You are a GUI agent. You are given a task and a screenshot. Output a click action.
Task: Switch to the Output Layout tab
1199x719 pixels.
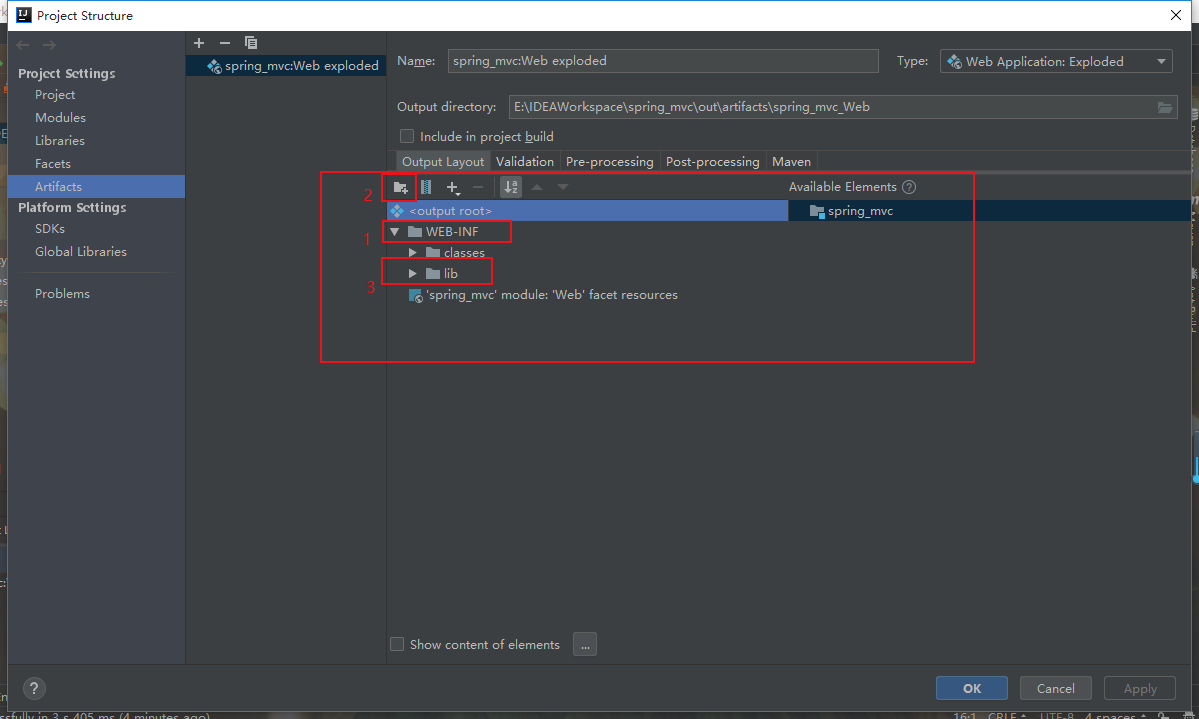[443, 161]
